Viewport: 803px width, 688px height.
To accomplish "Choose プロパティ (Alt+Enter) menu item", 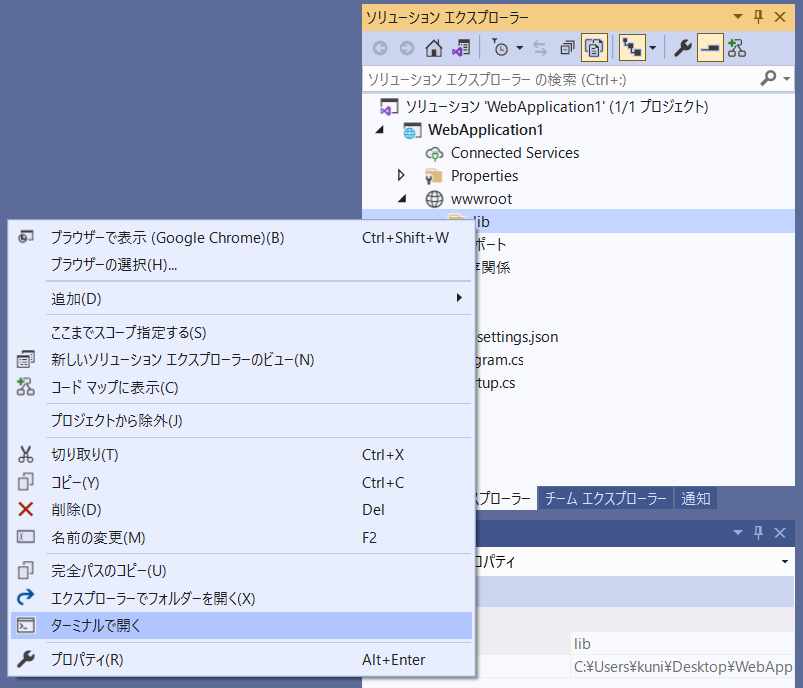I will 241,659.
